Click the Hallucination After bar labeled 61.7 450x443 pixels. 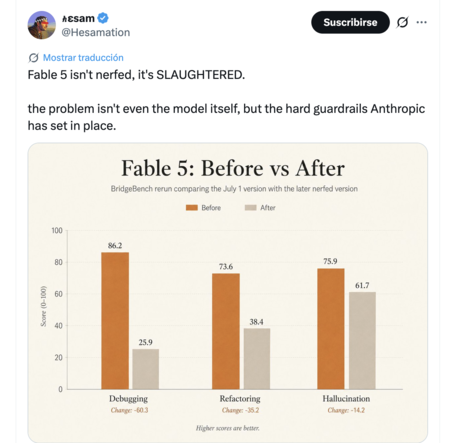pyautogui.click(x=362, y=340)
